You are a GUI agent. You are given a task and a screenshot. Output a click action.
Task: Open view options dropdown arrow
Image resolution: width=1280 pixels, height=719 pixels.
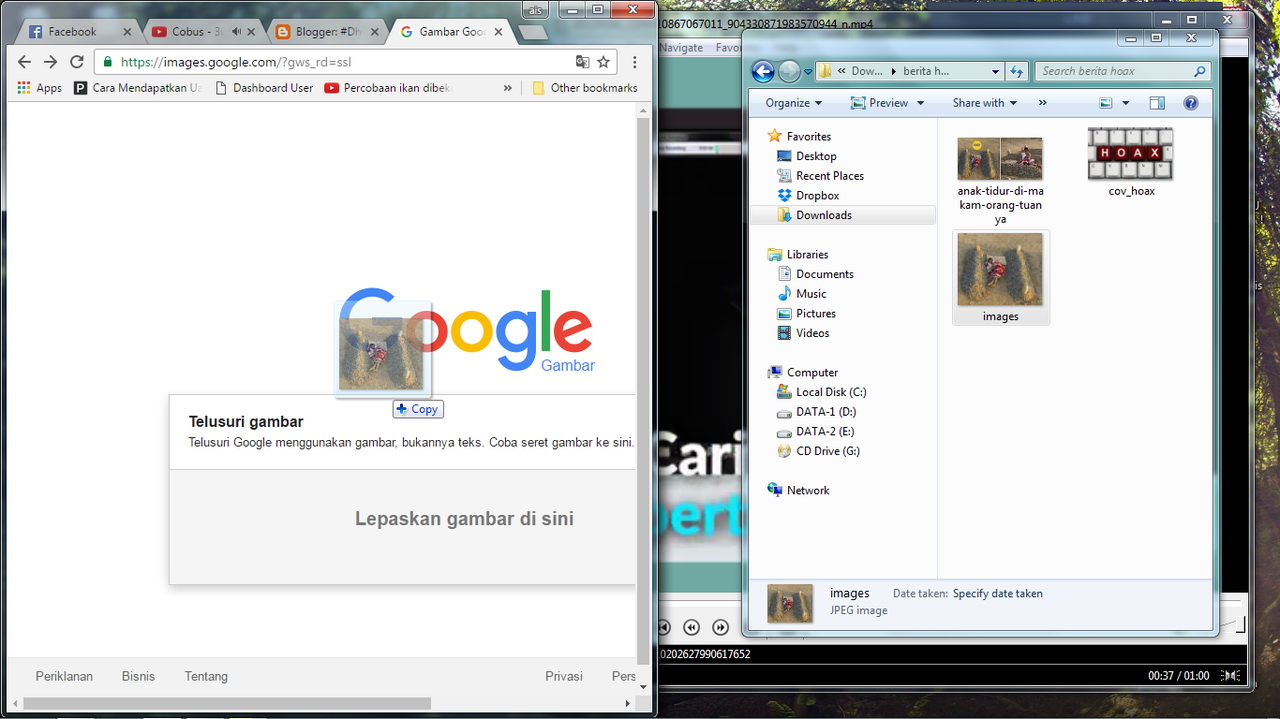click(1126, 103)
